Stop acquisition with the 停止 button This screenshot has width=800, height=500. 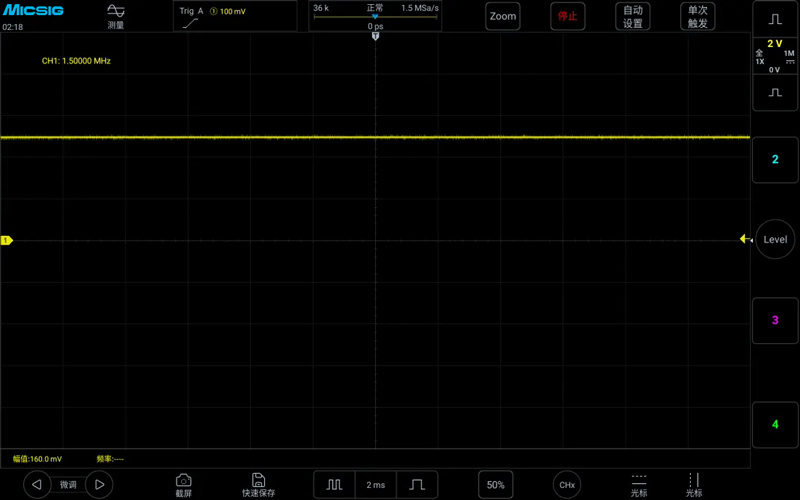point(567,16)
